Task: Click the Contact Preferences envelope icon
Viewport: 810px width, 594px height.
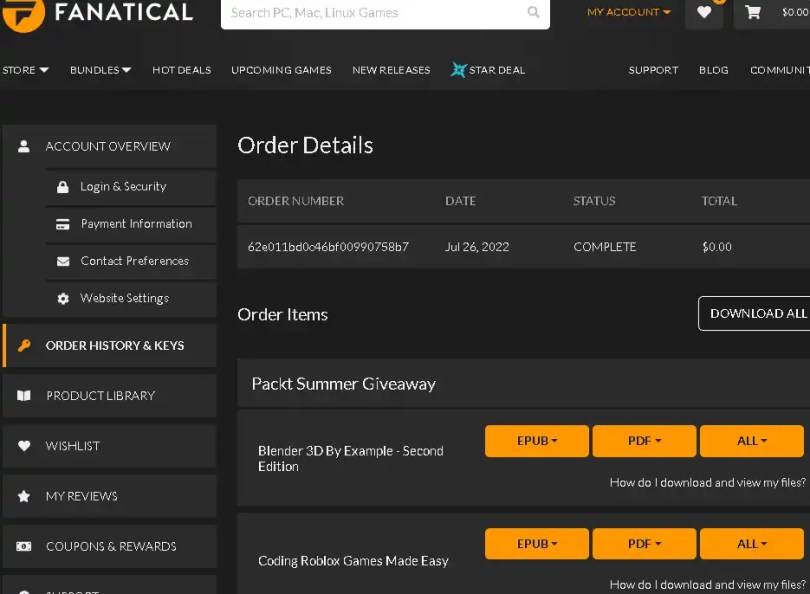Action: 63,261
